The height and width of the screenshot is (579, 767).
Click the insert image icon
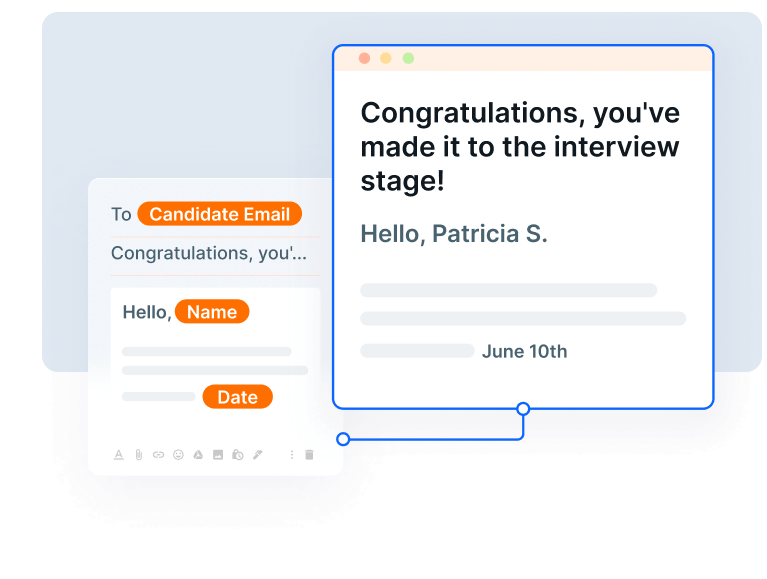tap(218, 454)
